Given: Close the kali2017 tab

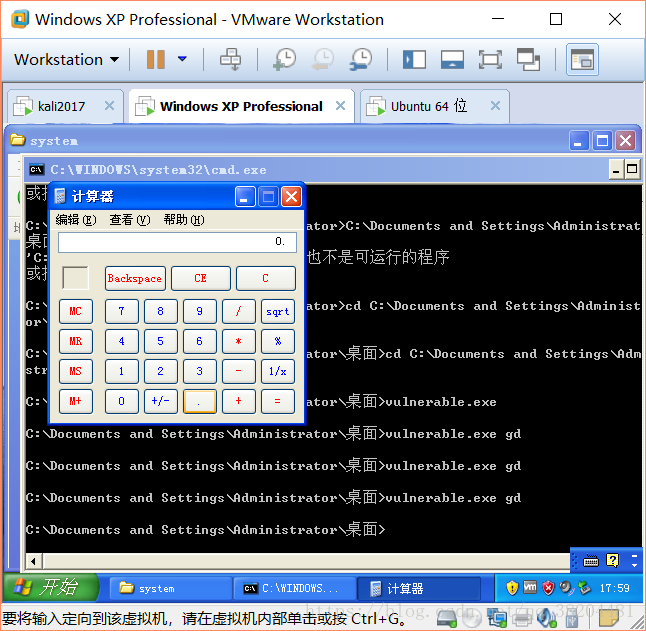Looking at the screenshot, I should pyautogui.click(x=109, y=106).
